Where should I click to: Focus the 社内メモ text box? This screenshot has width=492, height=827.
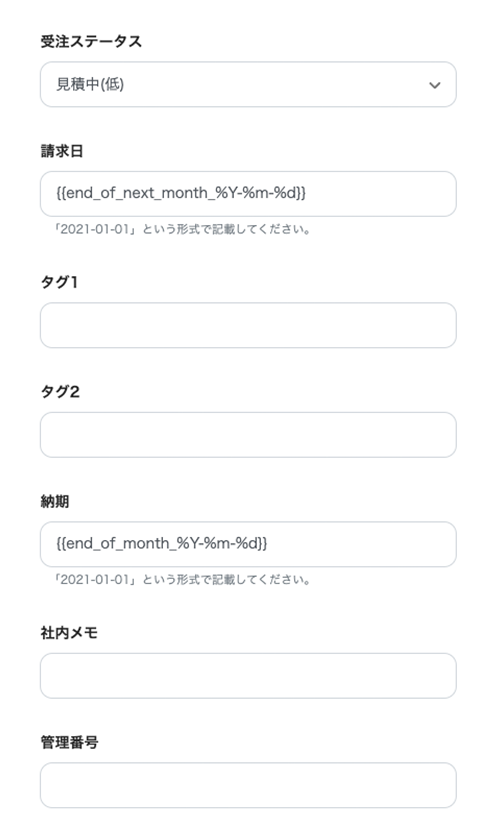[248, 676]
